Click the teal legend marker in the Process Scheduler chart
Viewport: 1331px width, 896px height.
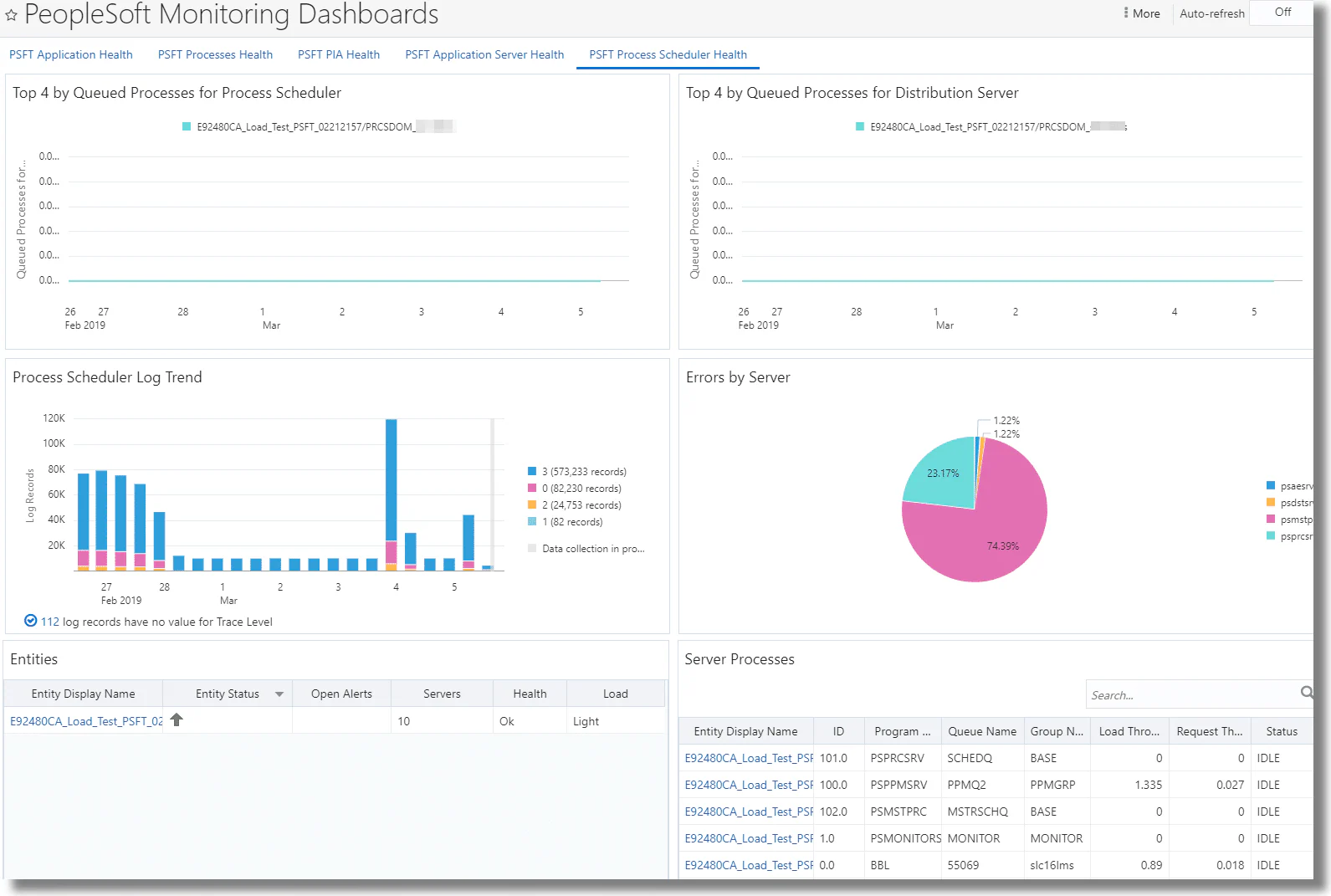coord(187,127)
